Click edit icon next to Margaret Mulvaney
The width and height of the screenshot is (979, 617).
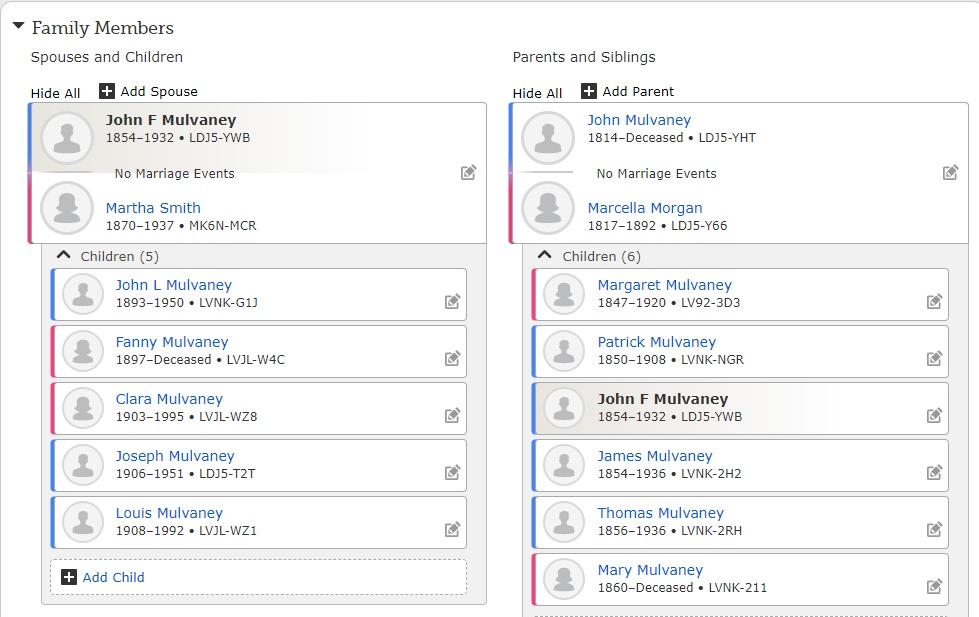pos(935,302)
